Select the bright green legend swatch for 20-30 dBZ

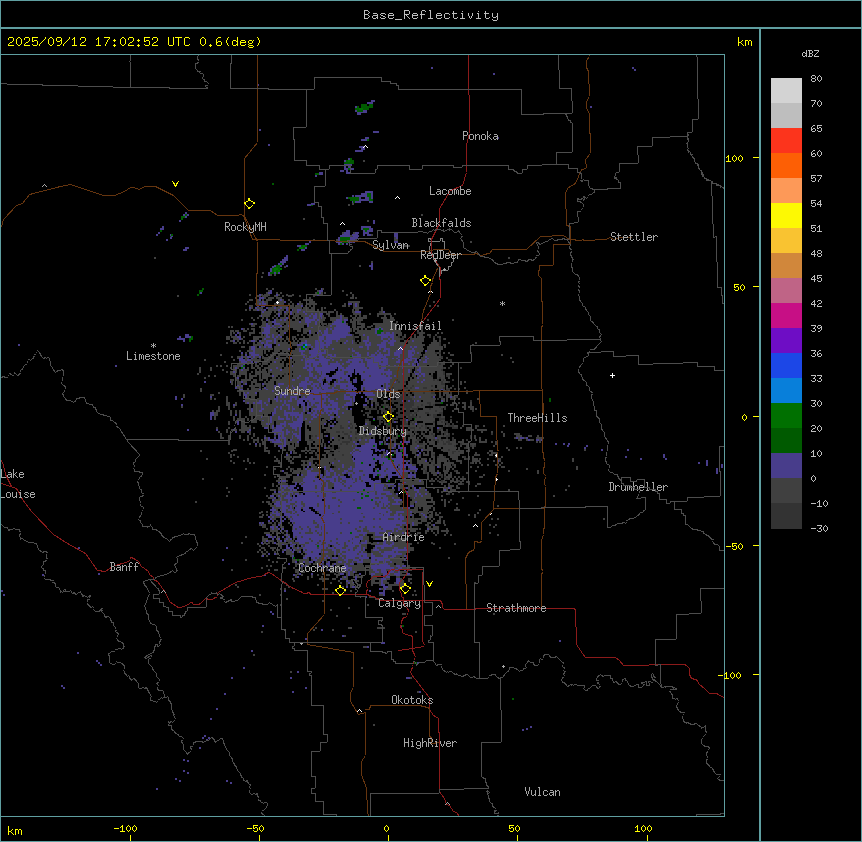(786, 416)
